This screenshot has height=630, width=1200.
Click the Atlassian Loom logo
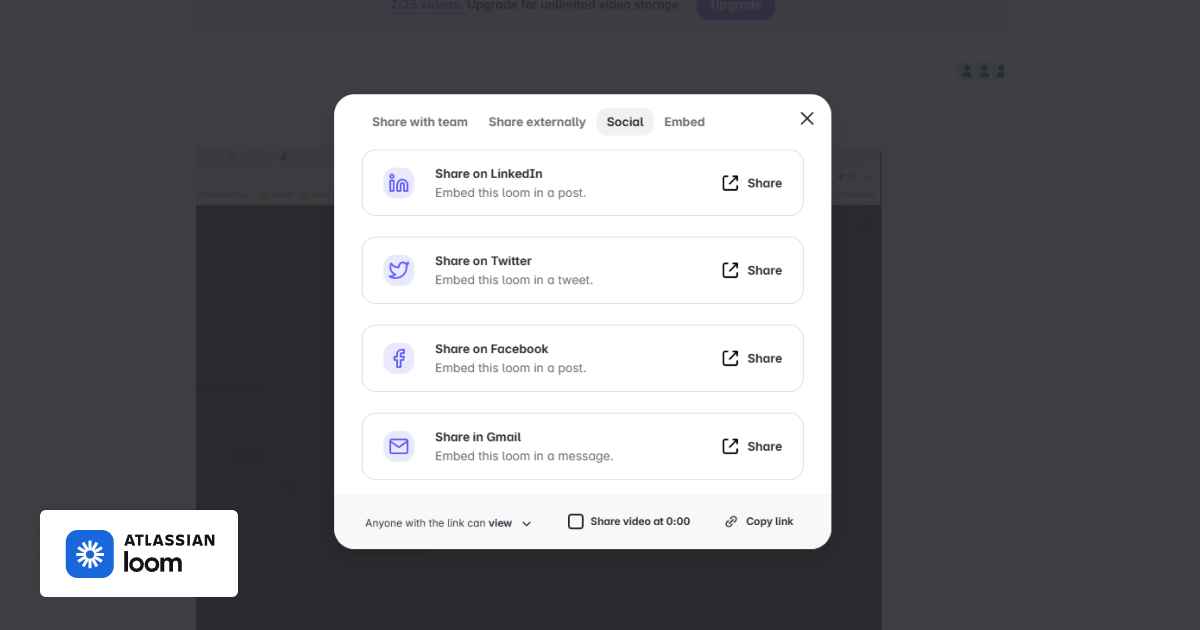pyautogui.click(x=139, y=554)
